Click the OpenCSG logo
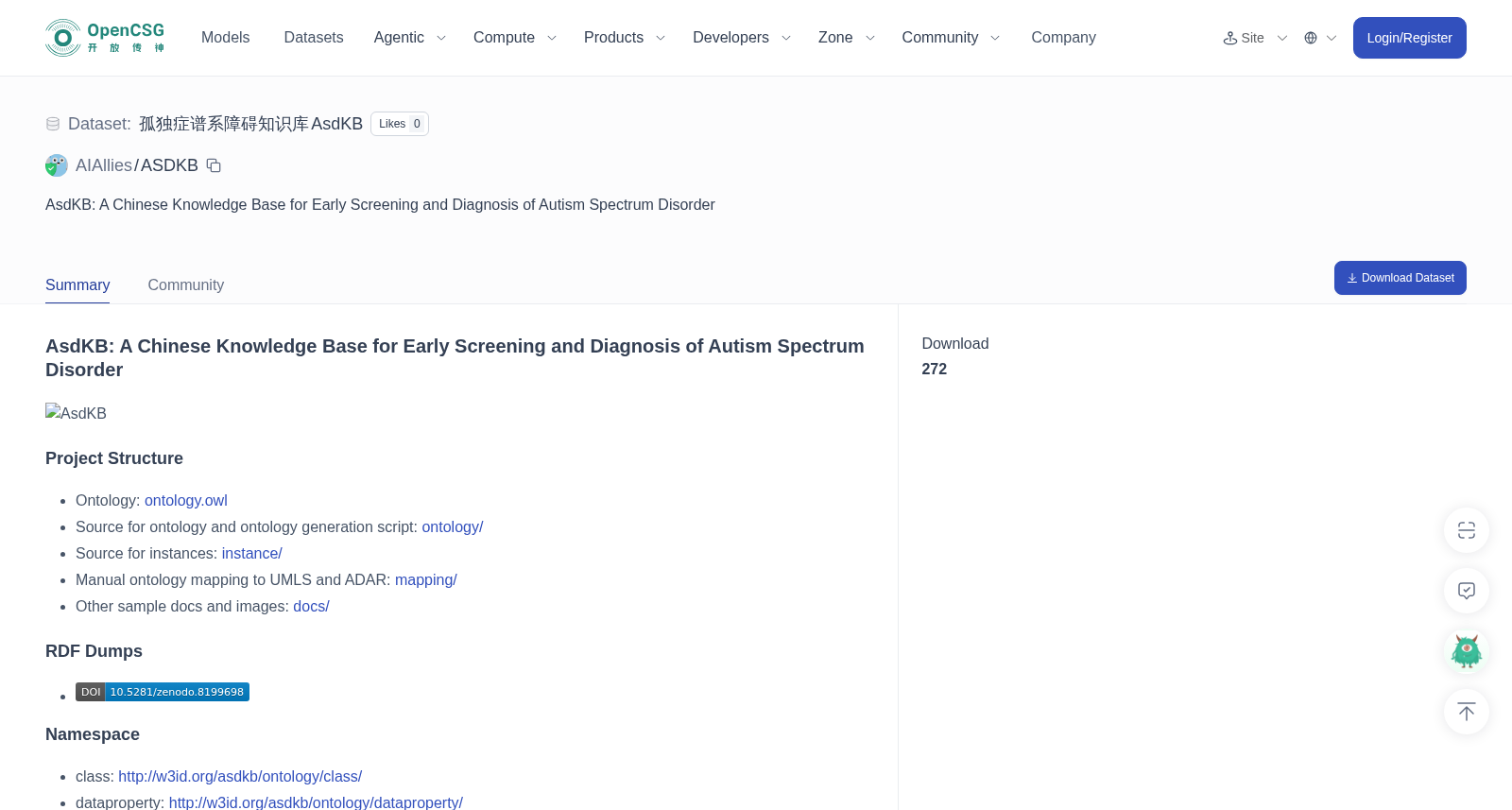This screenshot has height=810, width=1512. [x=105, y=38]
